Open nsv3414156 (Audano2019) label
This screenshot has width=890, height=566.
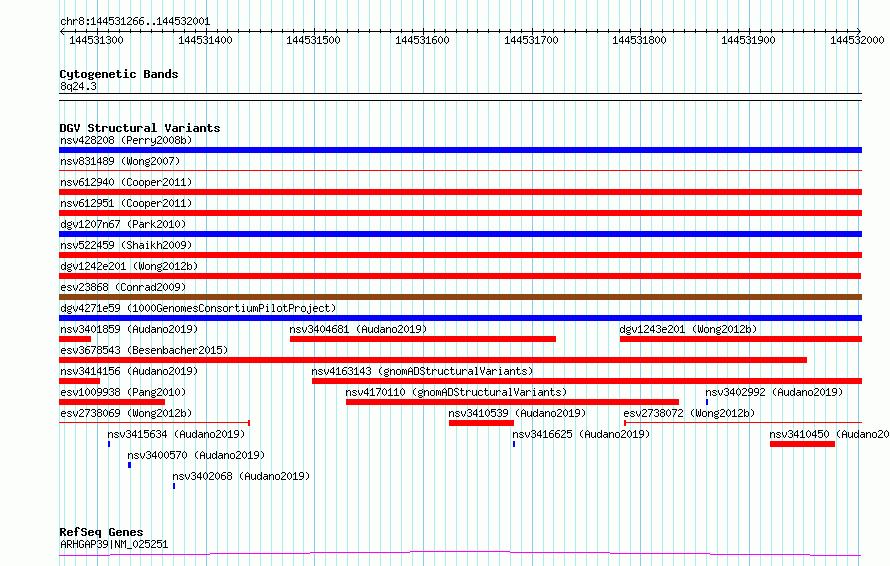tap(129, 371)
